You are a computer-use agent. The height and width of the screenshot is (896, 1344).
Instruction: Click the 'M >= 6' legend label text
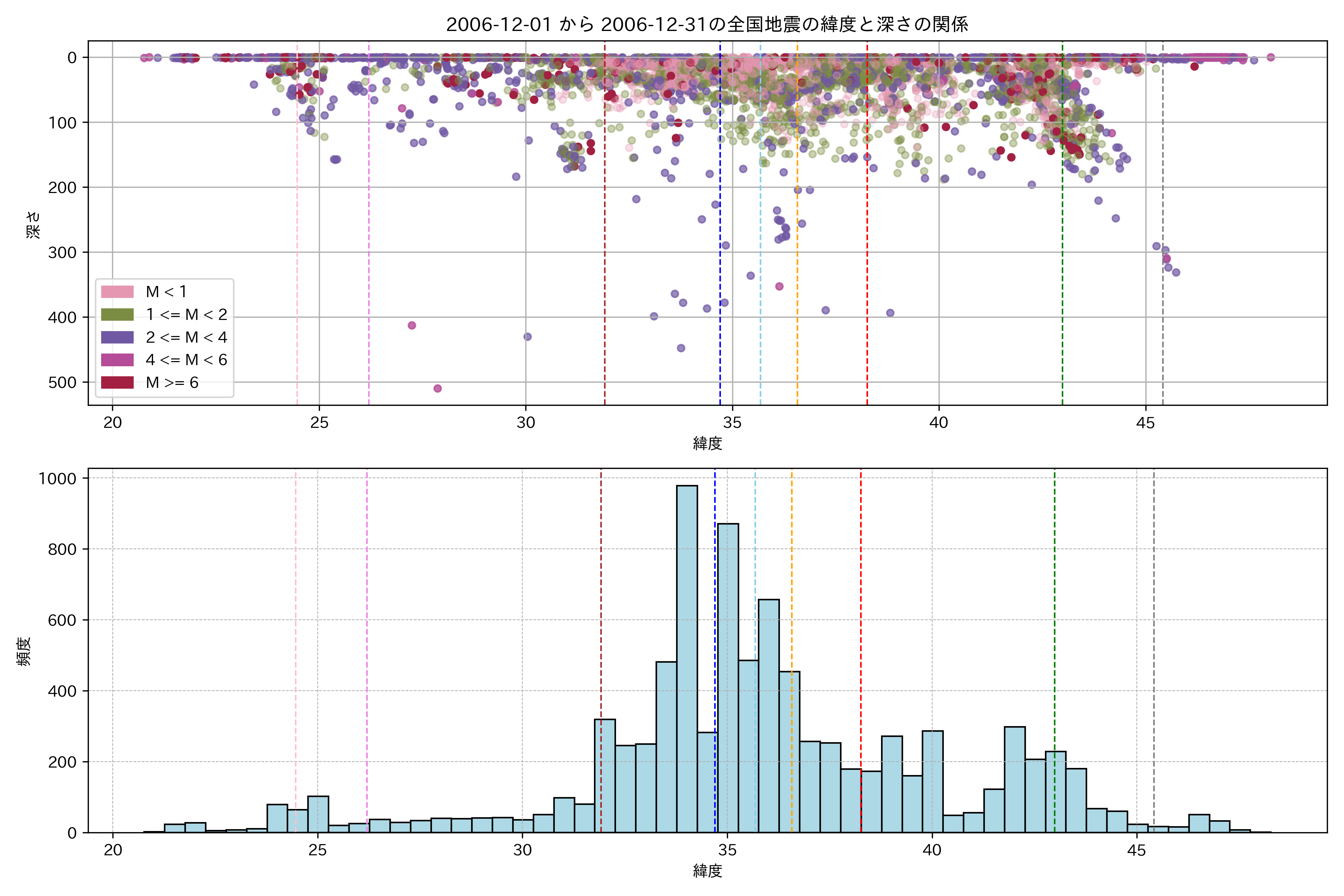(x=172, y=383)
